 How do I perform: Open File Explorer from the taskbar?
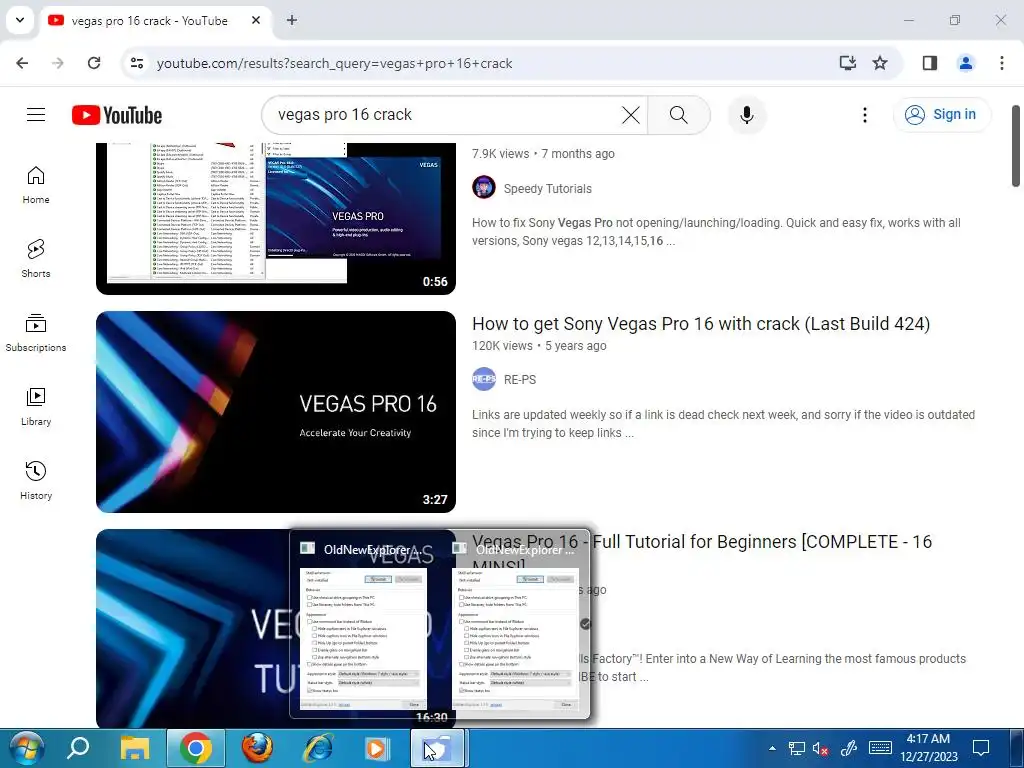click(x=135, y=748)
